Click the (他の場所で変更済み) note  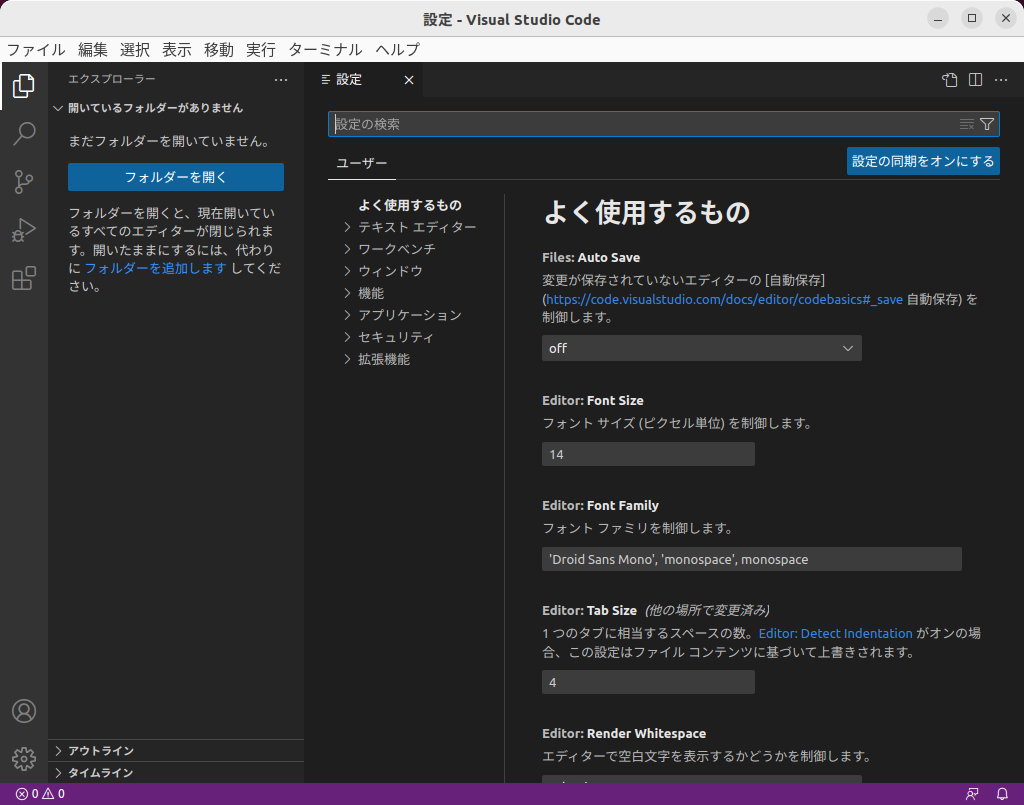tap(707, 610)
